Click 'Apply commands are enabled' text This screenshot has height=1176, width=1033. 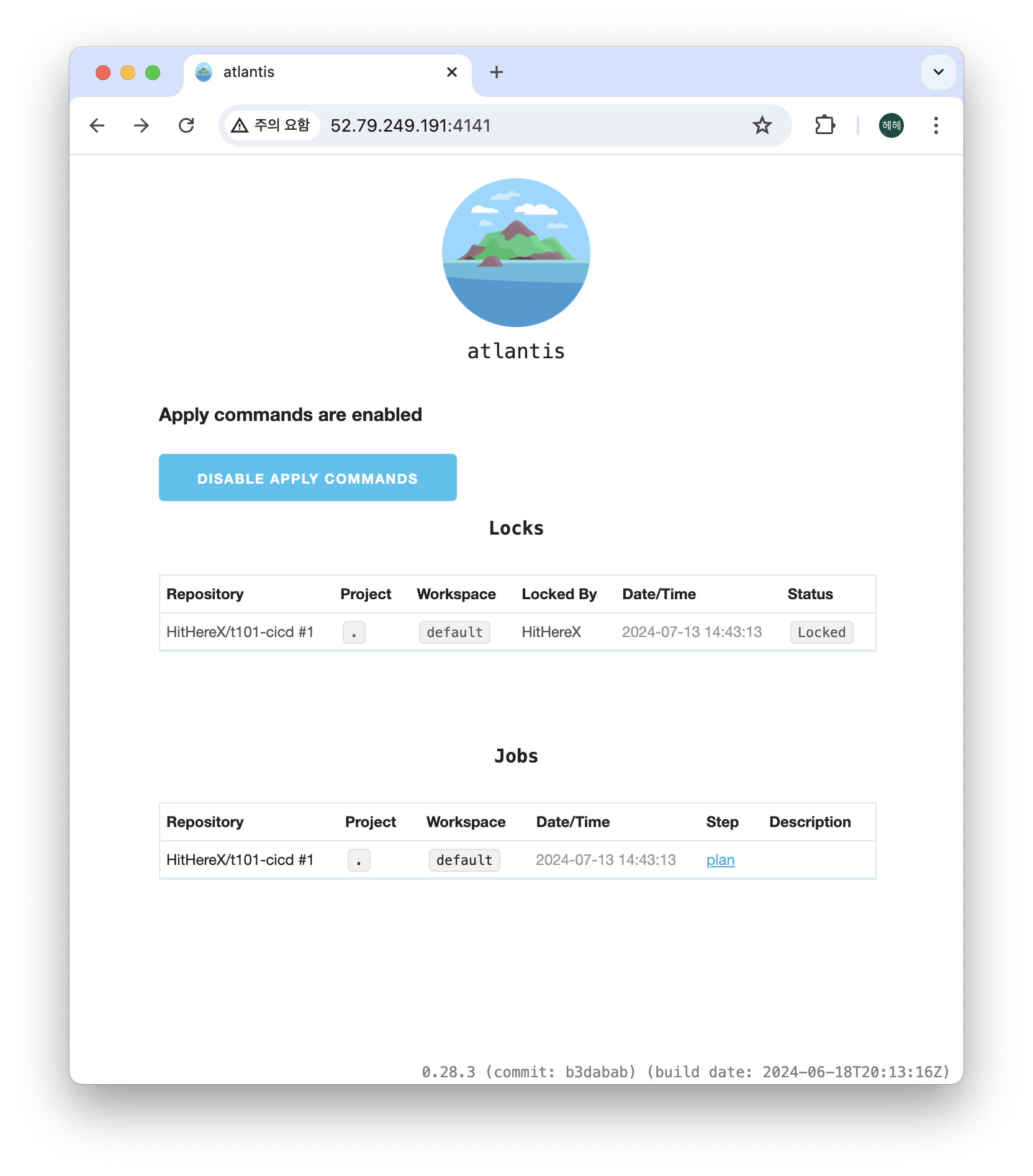point(290,414)
